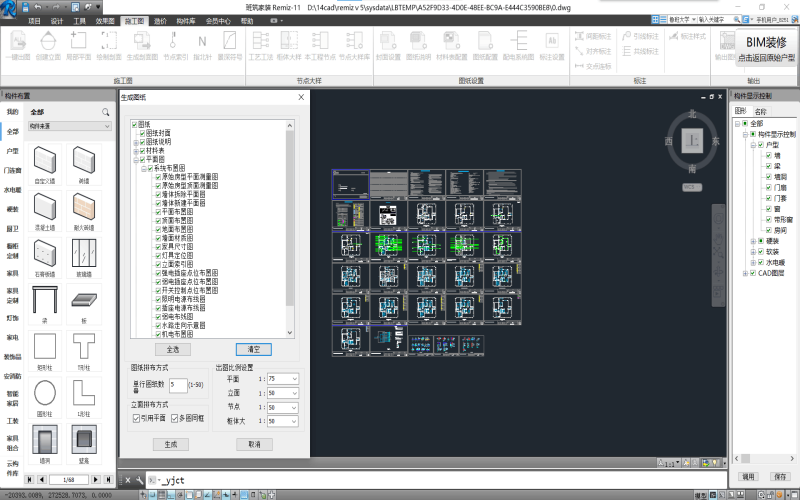The width and height of the screenshot is (800, 500).
Task: Click the 绘制剖面 draw section icon
Action: click(109, 40)
